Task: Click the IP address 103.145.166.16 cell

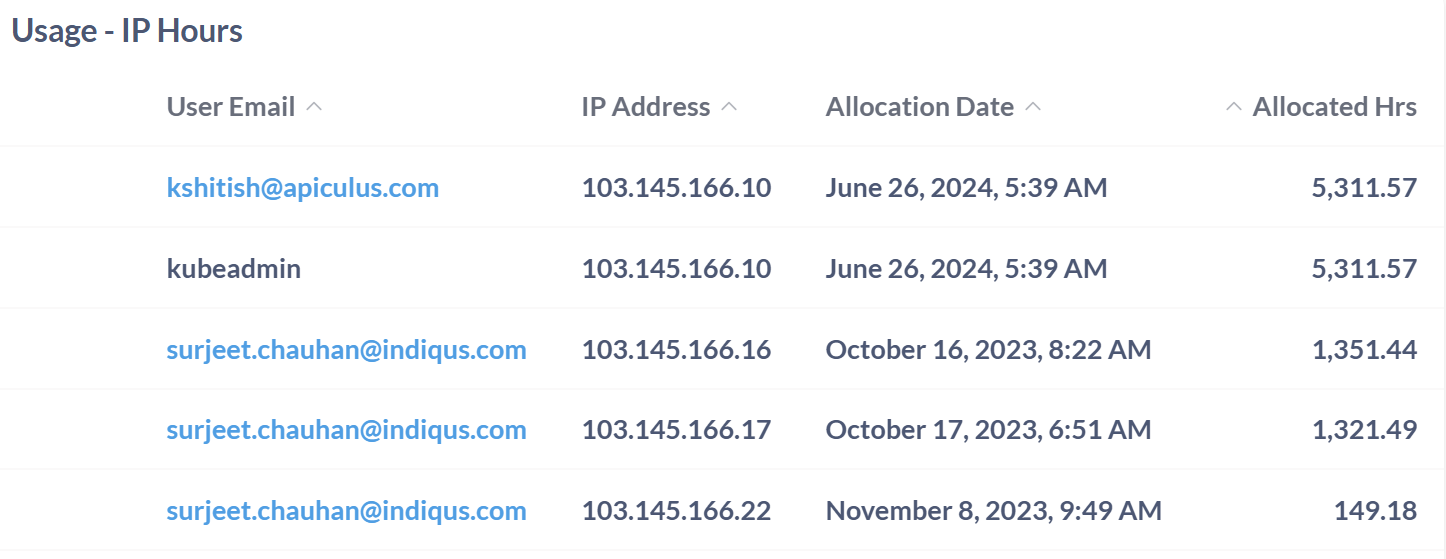Action: 676,349
